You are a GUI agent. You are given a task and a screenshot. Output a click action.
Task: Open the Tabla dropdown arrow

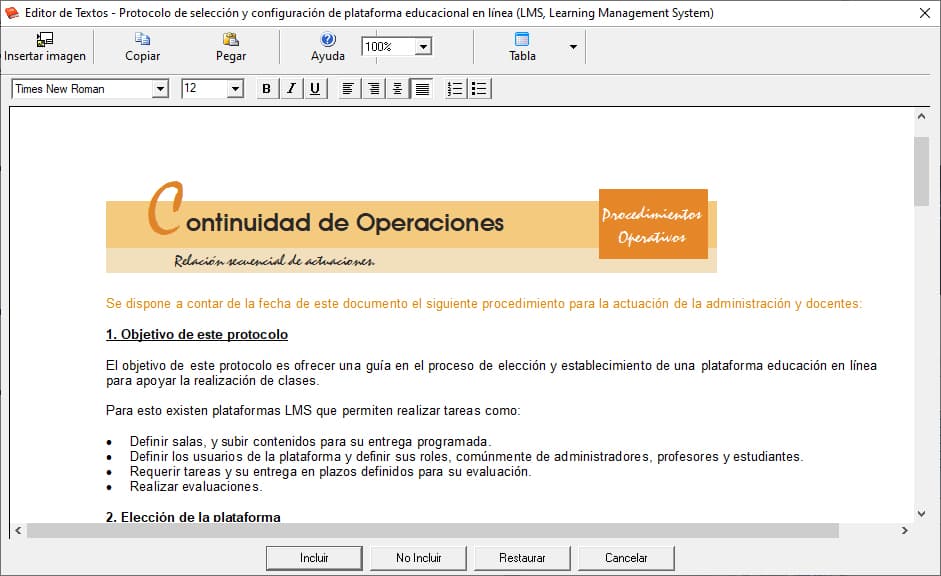pyautogui.click(x=573, y=47)
